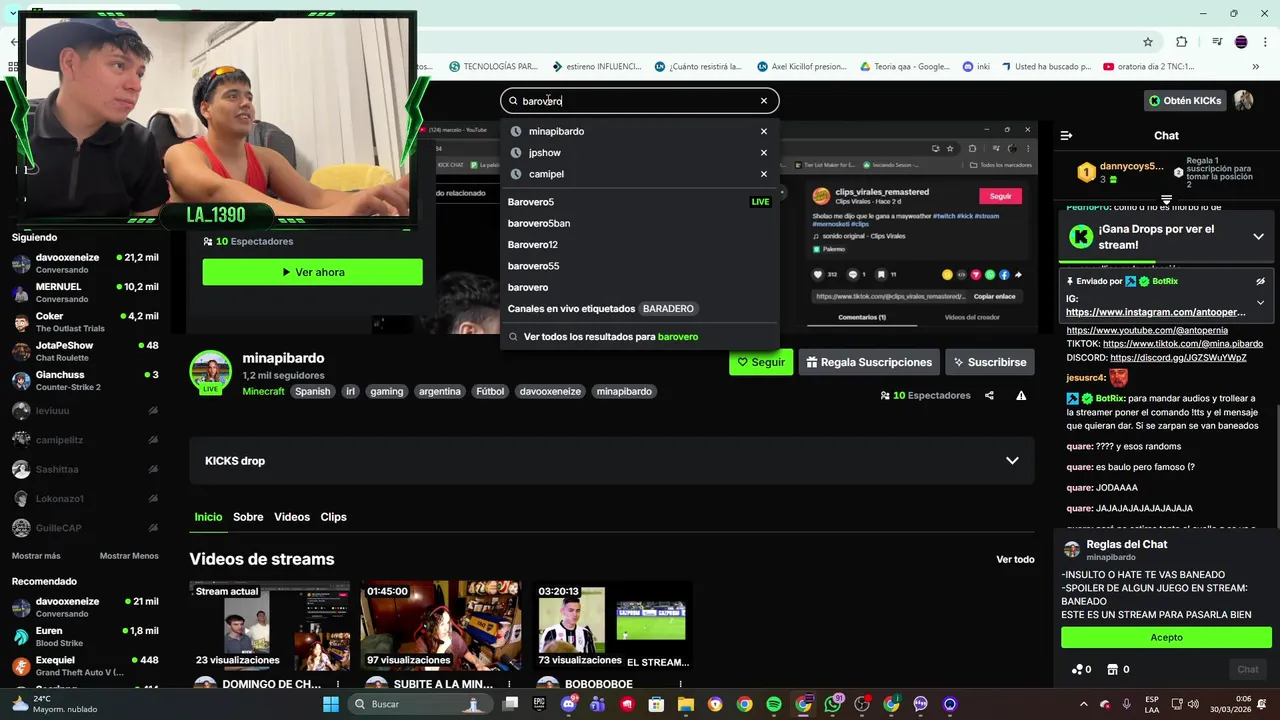Viewport: 1280px width, 720px height.
Task: Expand the pinned BotRix message chevron
Action: pos(1260,302)
